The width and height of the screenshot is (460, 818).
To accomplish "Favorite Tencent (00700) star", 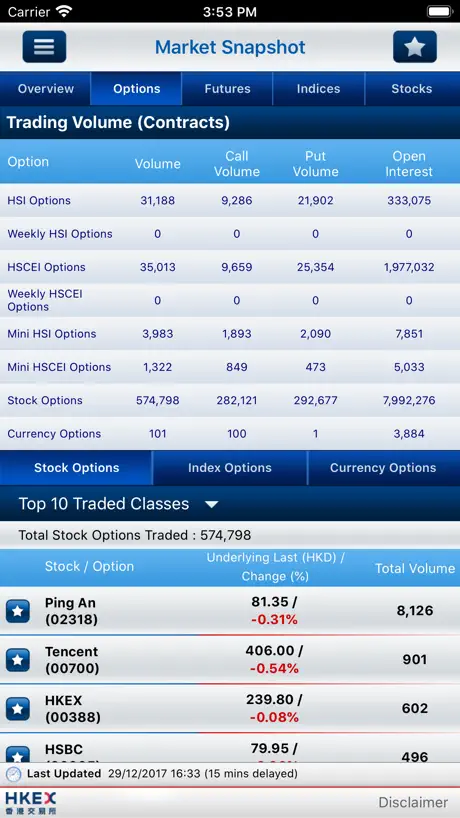I will click(x=18, y=660).
